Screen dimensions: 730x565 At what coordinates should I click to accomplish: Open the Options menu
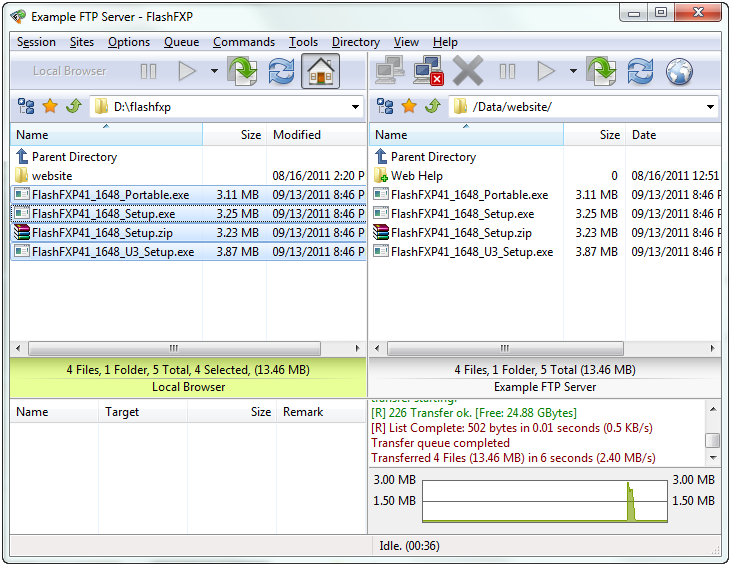129,42
